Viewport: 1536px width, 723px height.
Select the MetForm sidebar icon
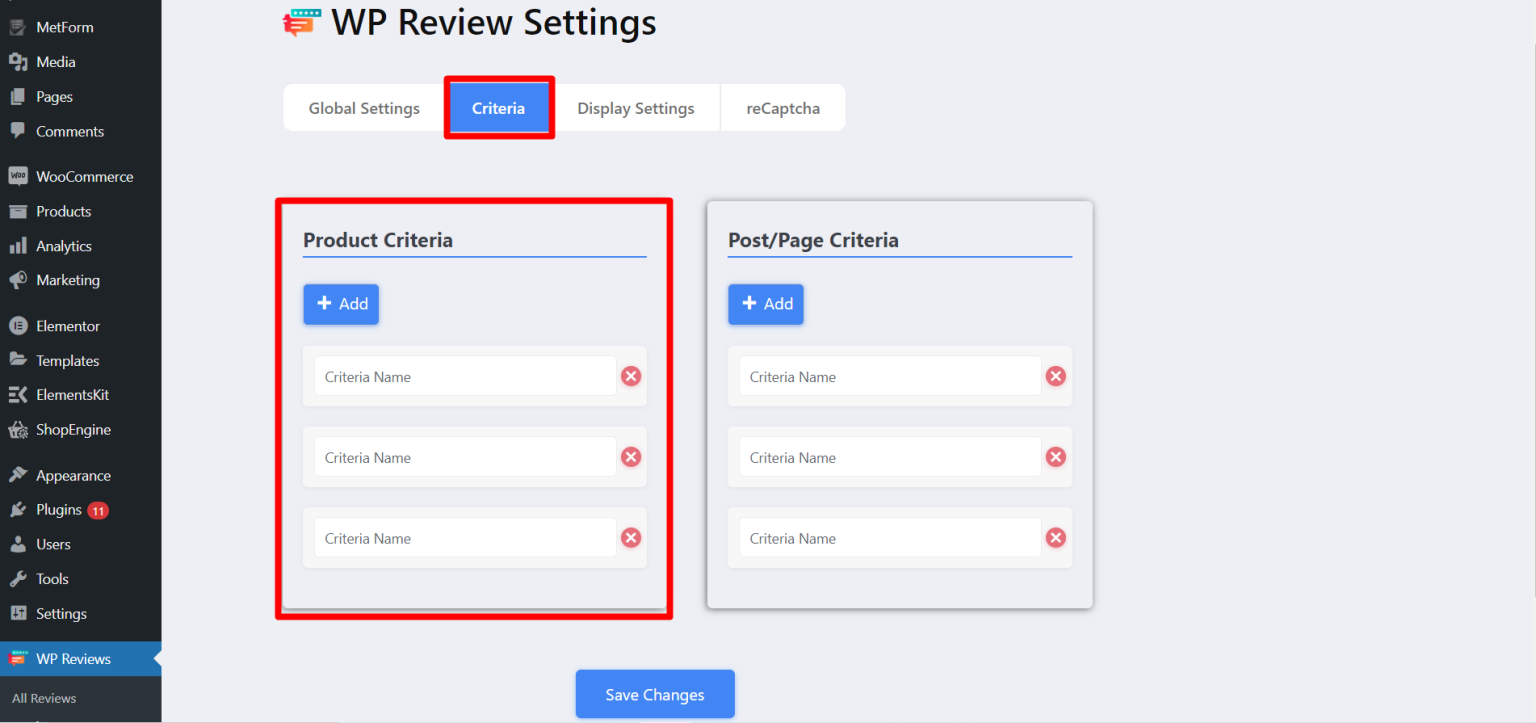[x=20, y=26]
